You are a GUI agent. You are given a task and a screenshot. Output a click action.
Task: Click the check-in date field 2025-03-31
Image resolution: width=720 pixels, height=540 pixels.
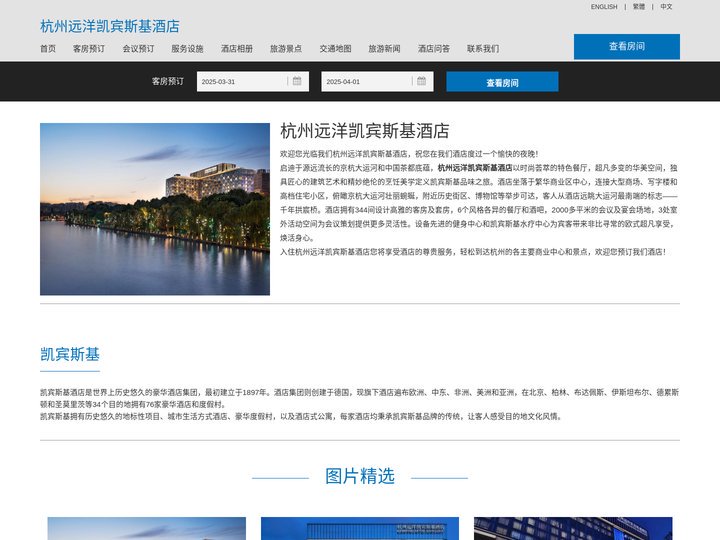tap(253, 81)
